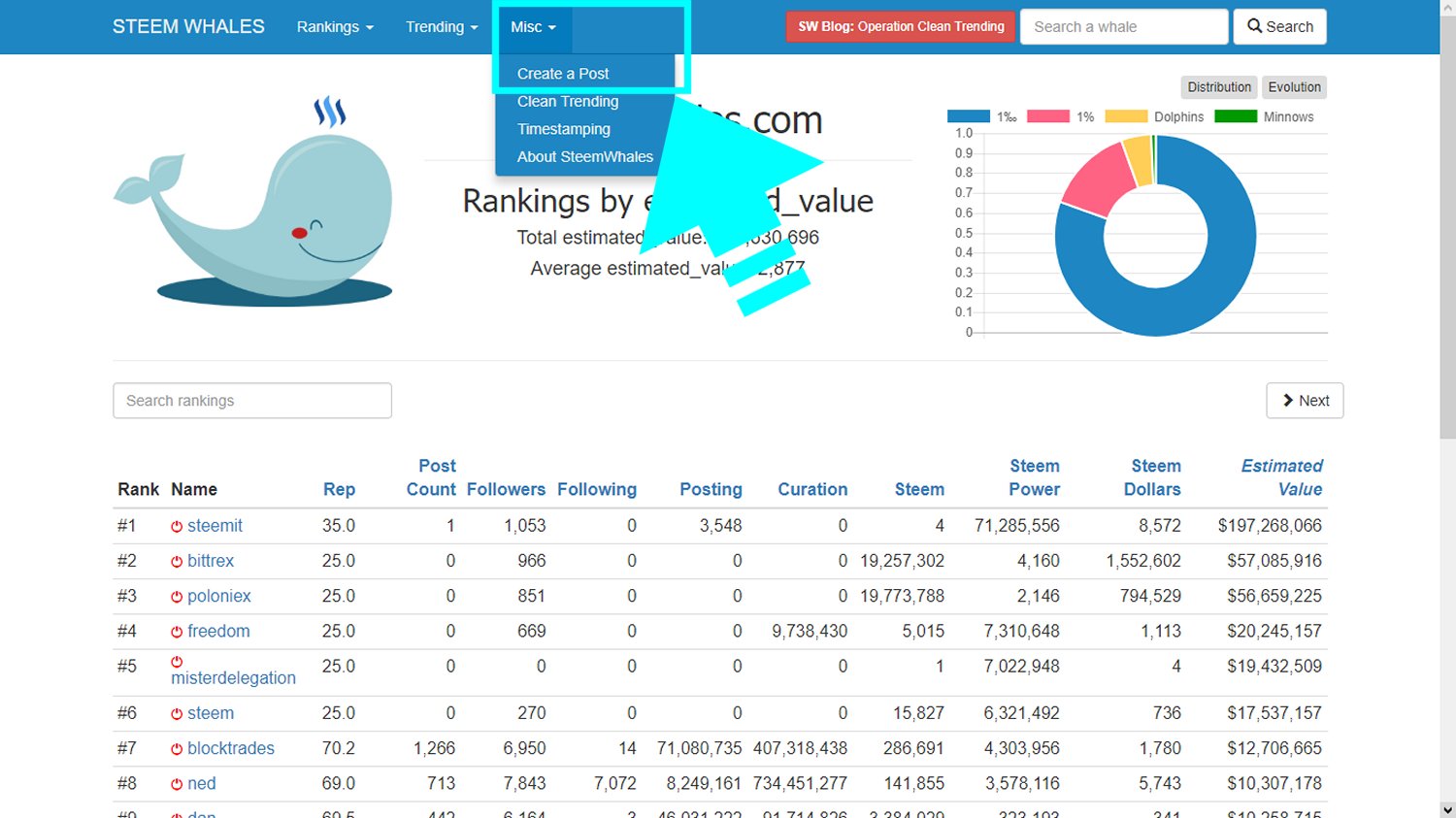Open the freedom account link
Screen dimensions: 1456x818
pos(218,631)
